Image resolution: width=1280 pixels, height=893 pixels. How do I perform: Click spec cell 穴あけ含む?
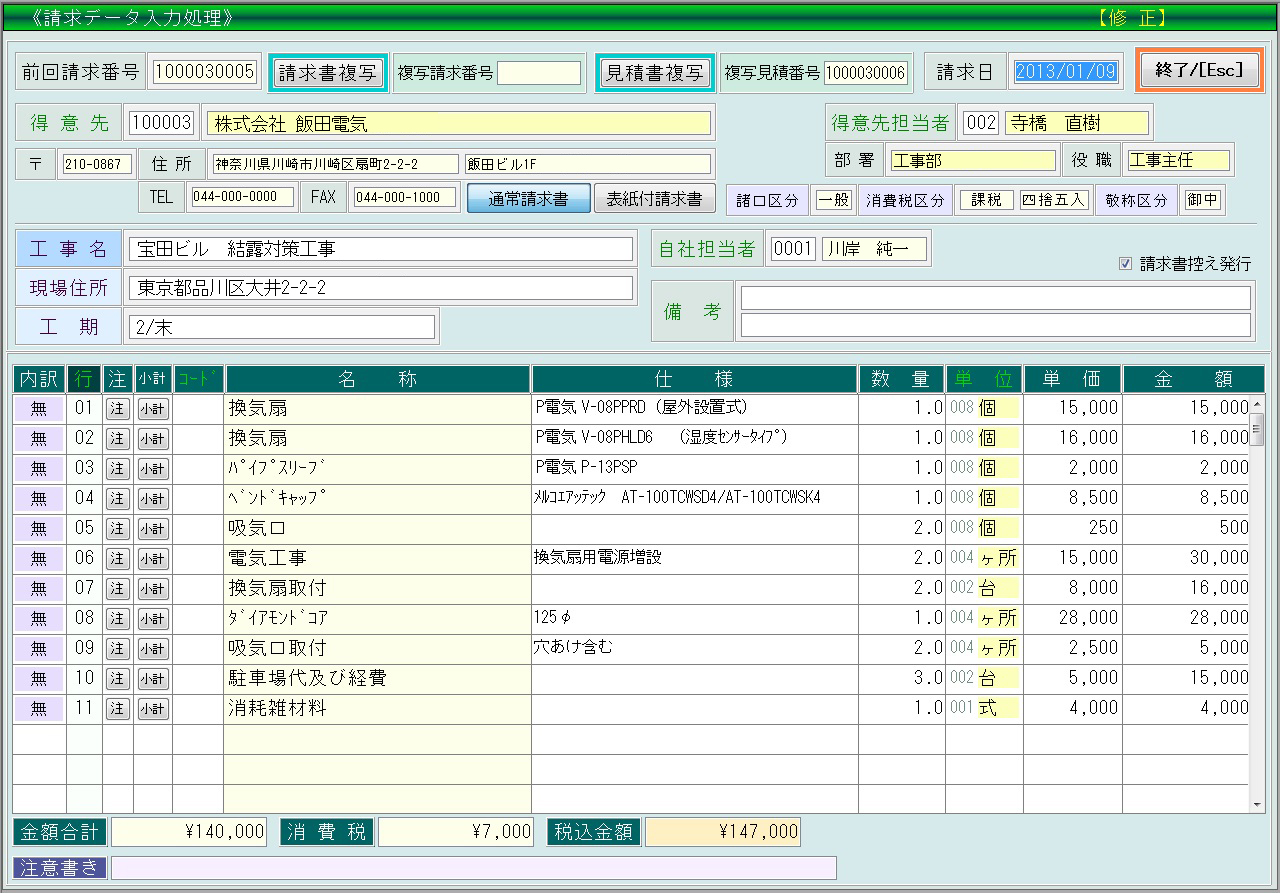coord(694,648)
